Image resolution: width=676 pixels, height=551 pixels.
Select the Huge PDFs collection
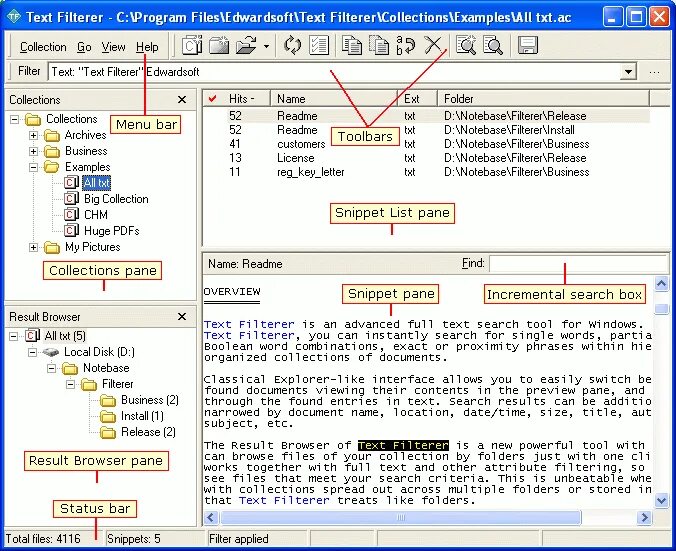112,231
